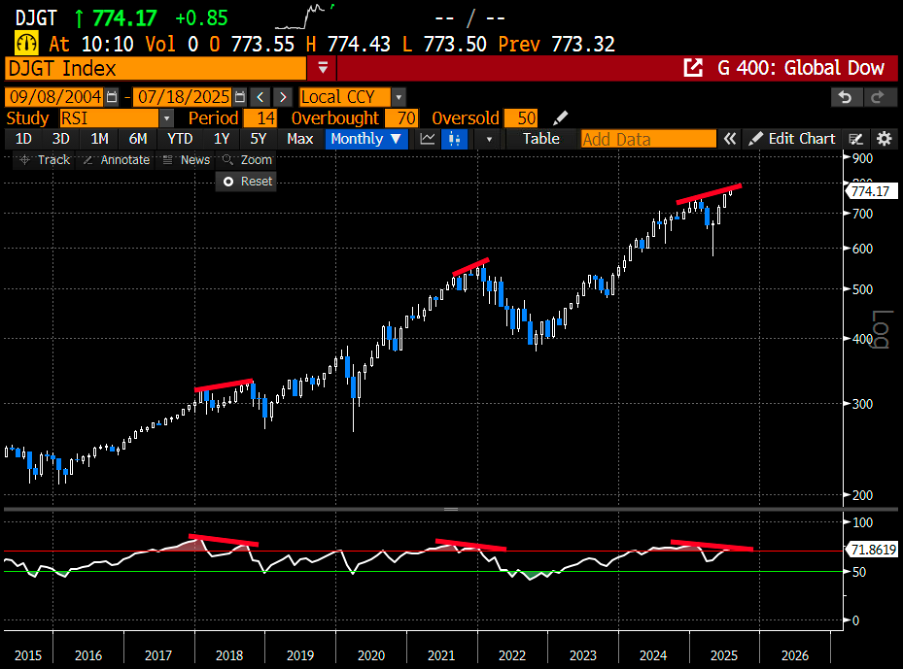
Task: Click the 71.8619 RSI value label
Action: tap(872, 549)
